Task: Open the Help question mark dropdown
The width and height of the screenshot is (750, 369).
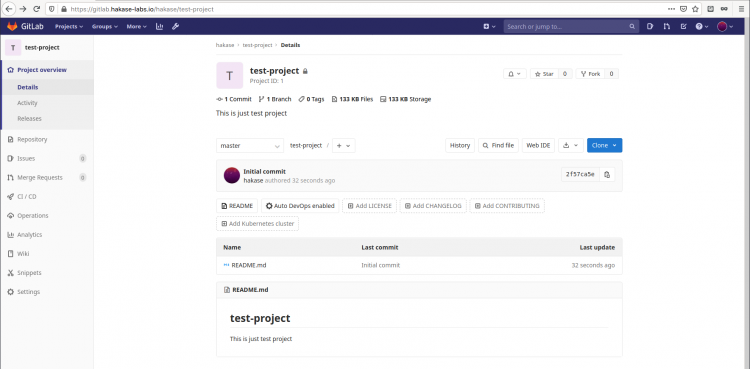Action: tap(702, 27)
